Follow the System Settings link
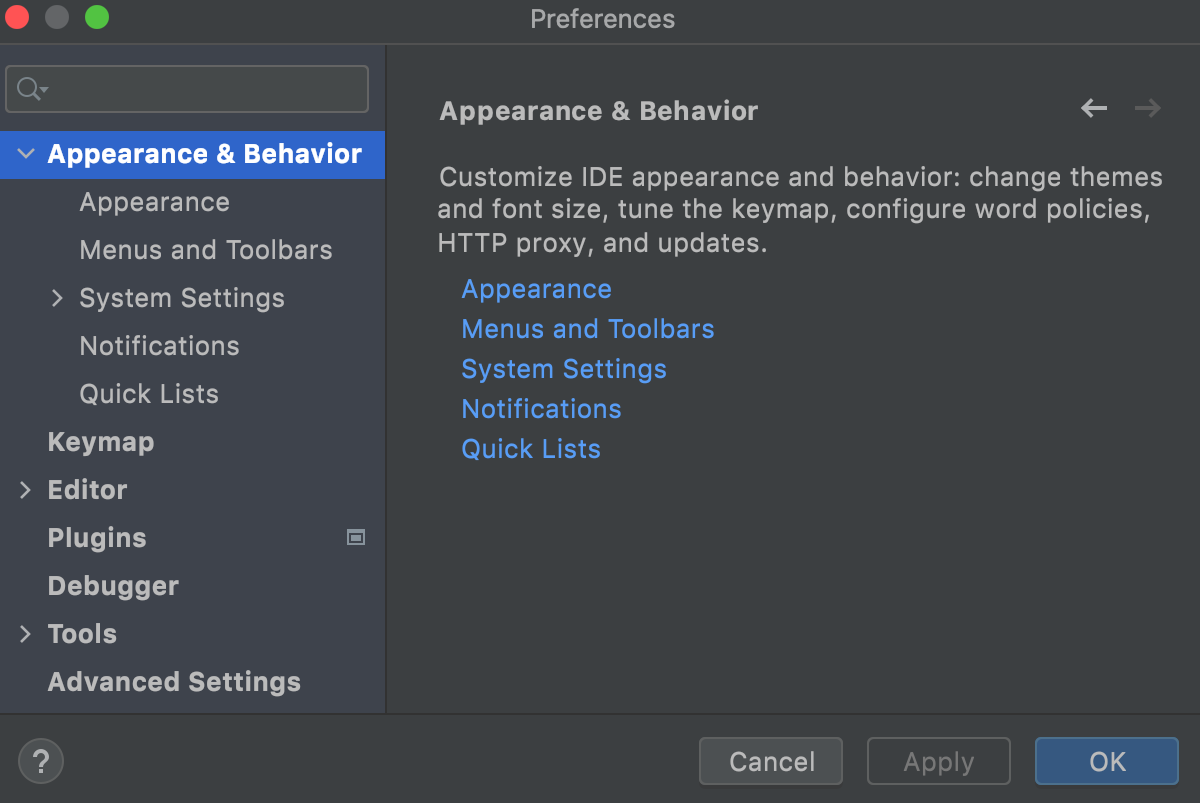 [x=563, y=369]
